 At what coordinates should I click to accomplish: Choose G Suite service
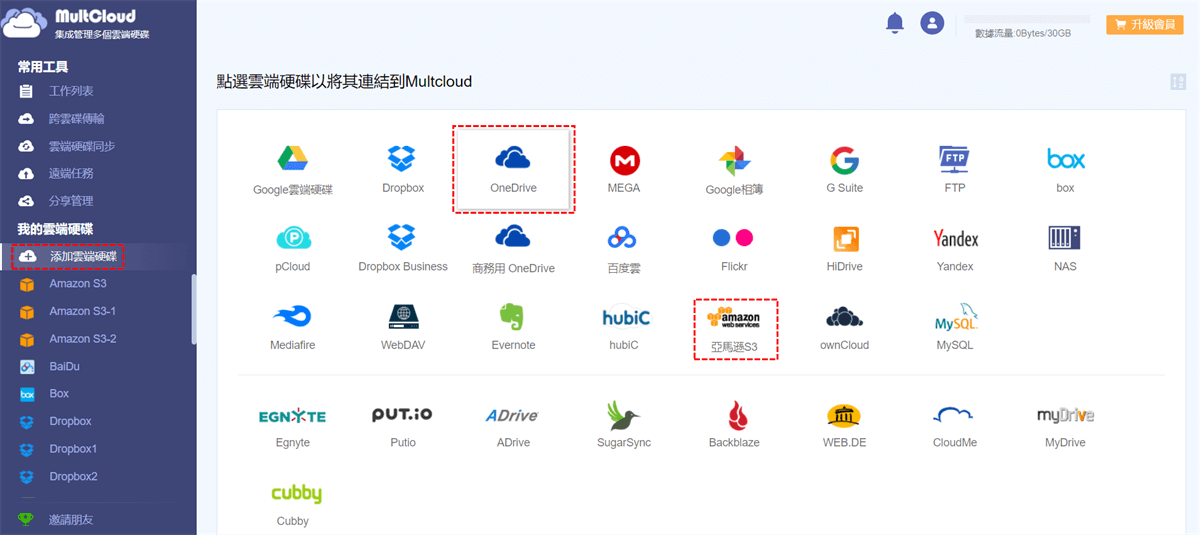844,159
